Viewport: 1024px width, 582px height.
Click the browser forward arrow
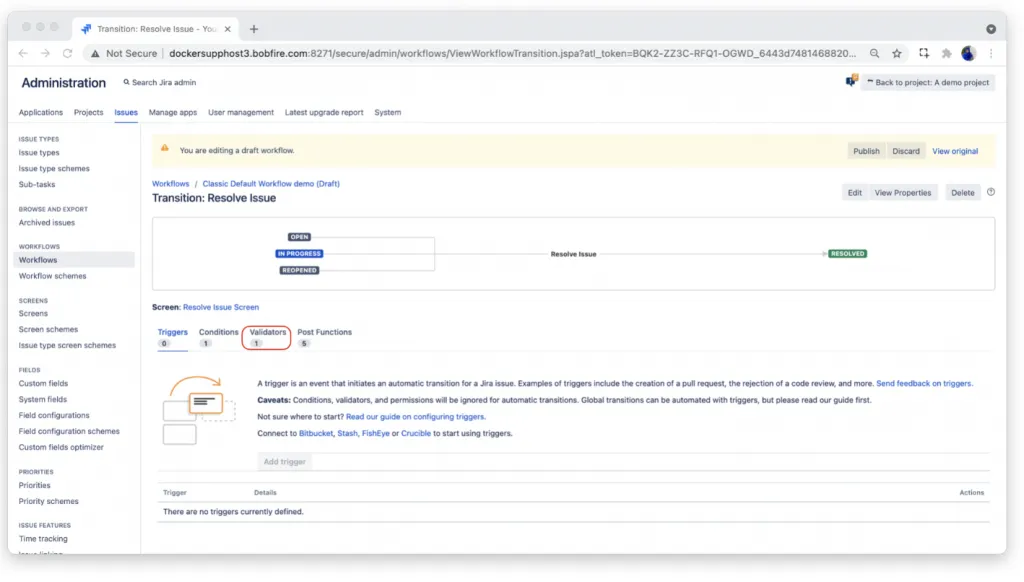(45, 54)
